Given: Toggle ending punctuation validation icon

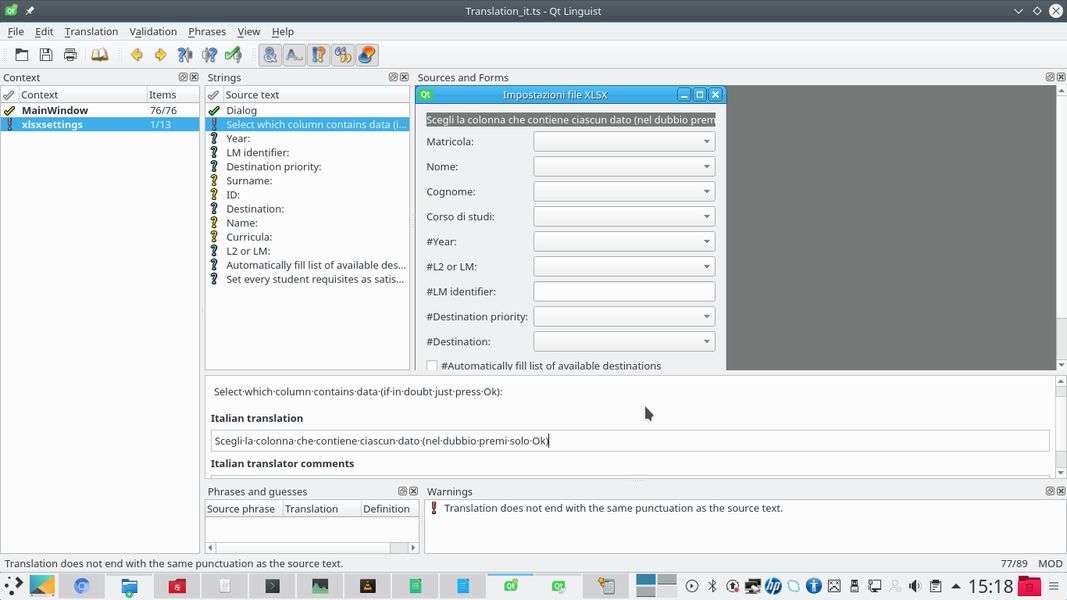Looking at the screenshot, I should (318, 55).
